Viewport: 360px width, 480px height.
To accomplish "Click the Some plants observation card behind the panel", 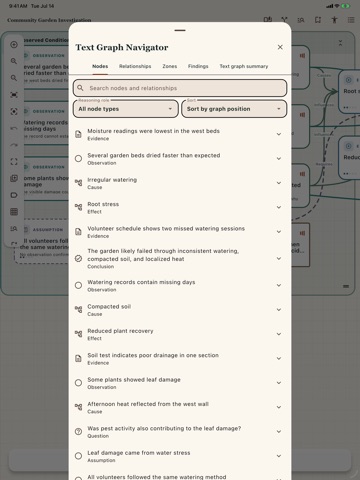I will point(46,179).
